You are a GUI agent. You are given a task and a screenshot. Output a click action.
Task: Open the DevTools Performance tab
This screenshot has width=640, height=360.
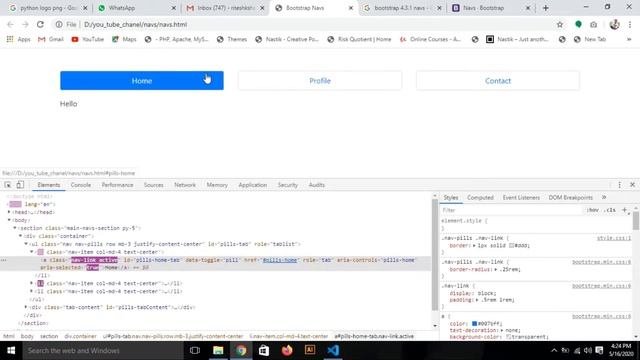118,185
